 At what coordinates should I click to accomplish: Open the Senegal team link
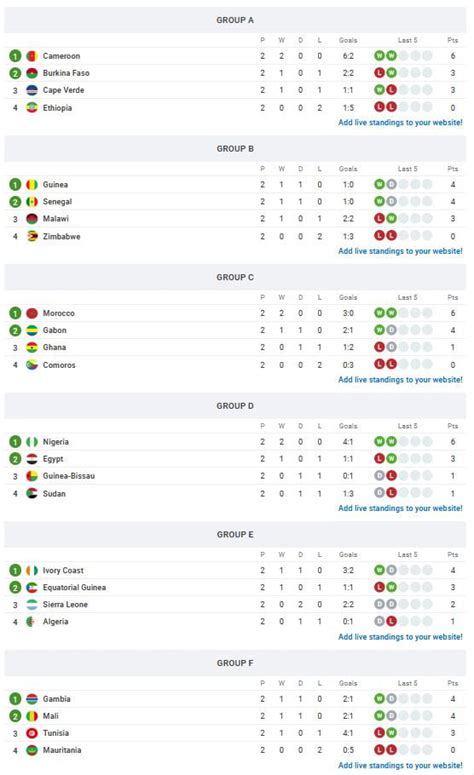point(57,202)
